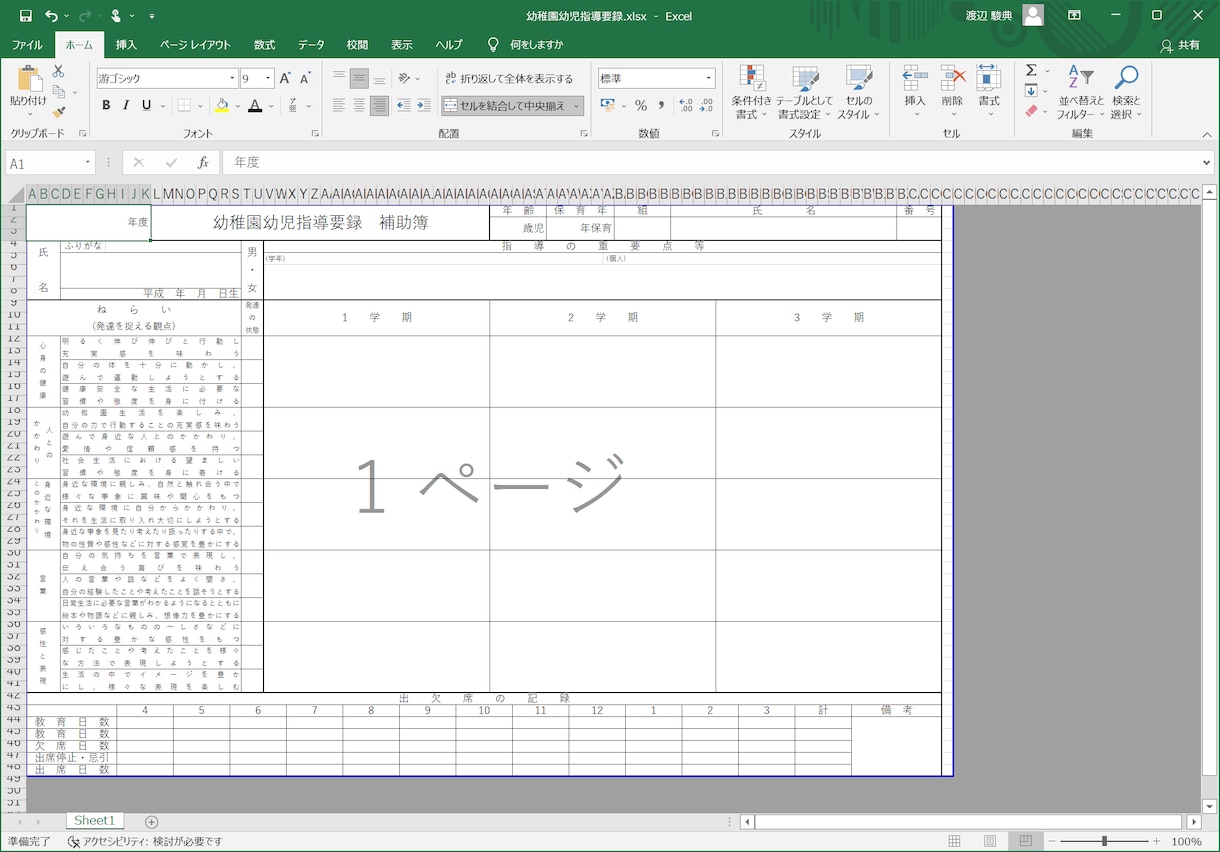Viewport: 1220px width, 852px height.
Task: Align text to the right
Action: tap(379, 105)
